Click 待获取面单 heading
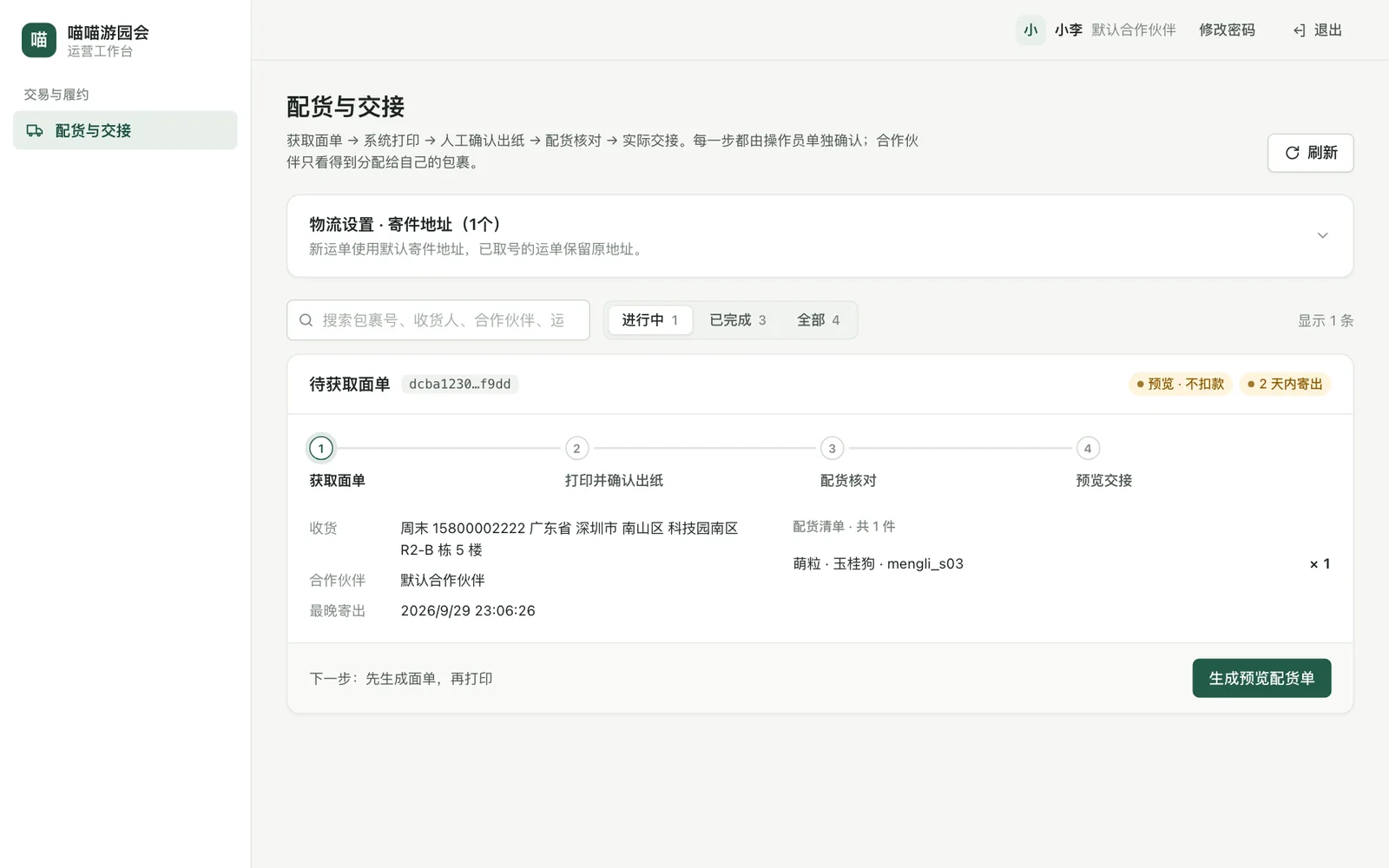The height and width of the screenshot is (868, 1389). (x=350, y=384)
